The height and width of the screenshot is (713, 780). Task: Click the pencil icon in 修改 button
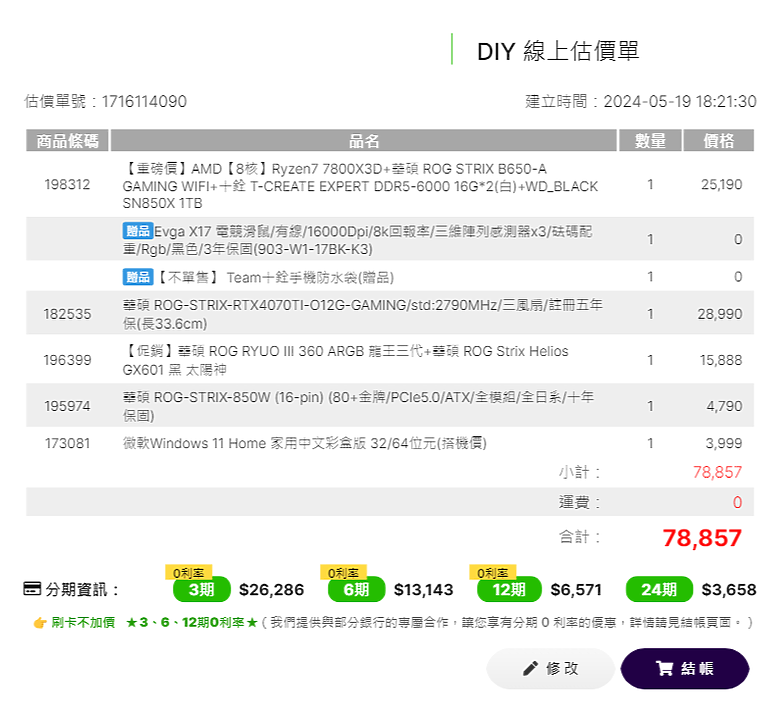coord(530,668)
